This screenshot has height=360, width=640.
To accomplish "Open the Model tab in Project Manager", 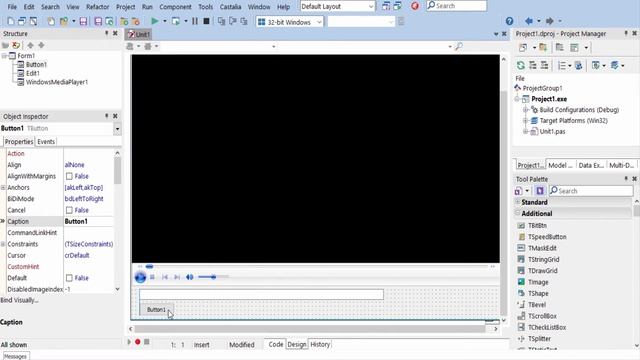I will pyautogui.click(x=560, y=165).
